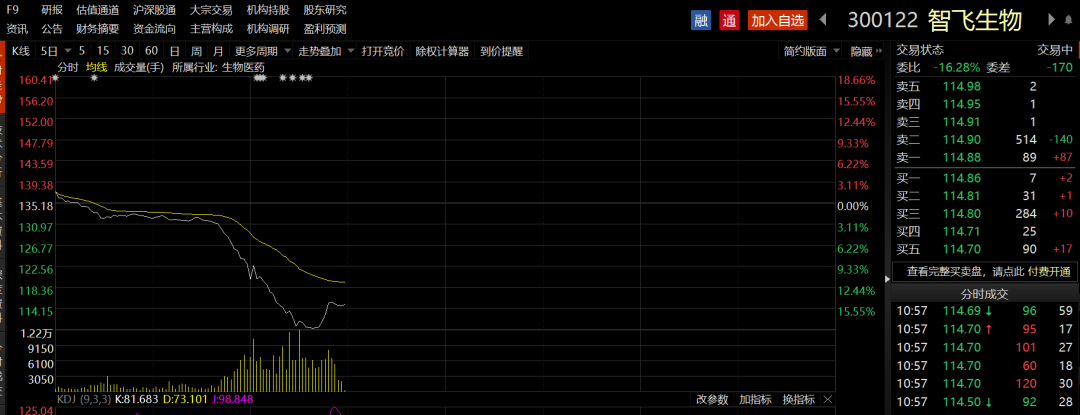
Task: Click the 加入自选 add to watchlist button
Action: pos(777,20)
